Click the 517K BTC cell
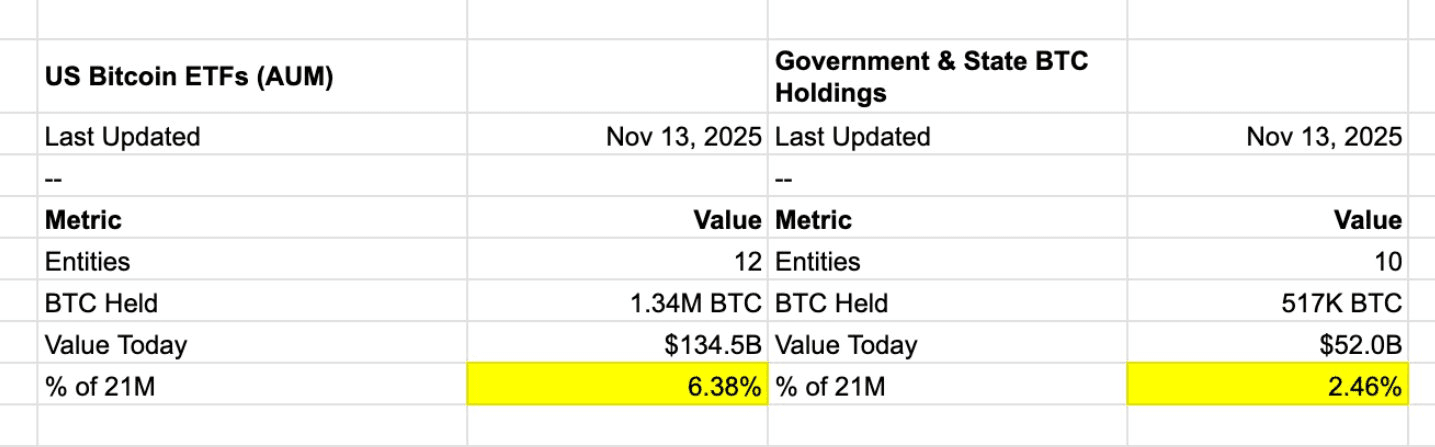The height and width of the screenshot is (447, 1435). pos(1338,303)
